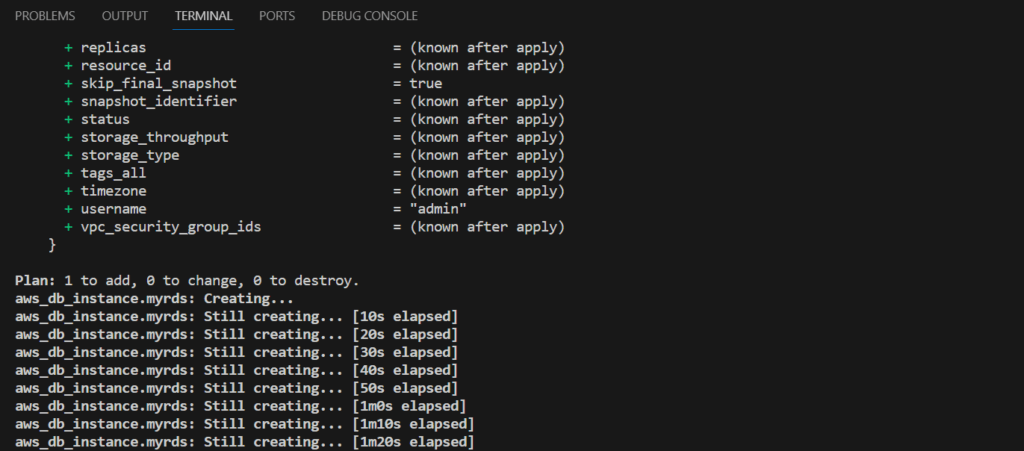Click the replicas attribute line

(314, 48)
